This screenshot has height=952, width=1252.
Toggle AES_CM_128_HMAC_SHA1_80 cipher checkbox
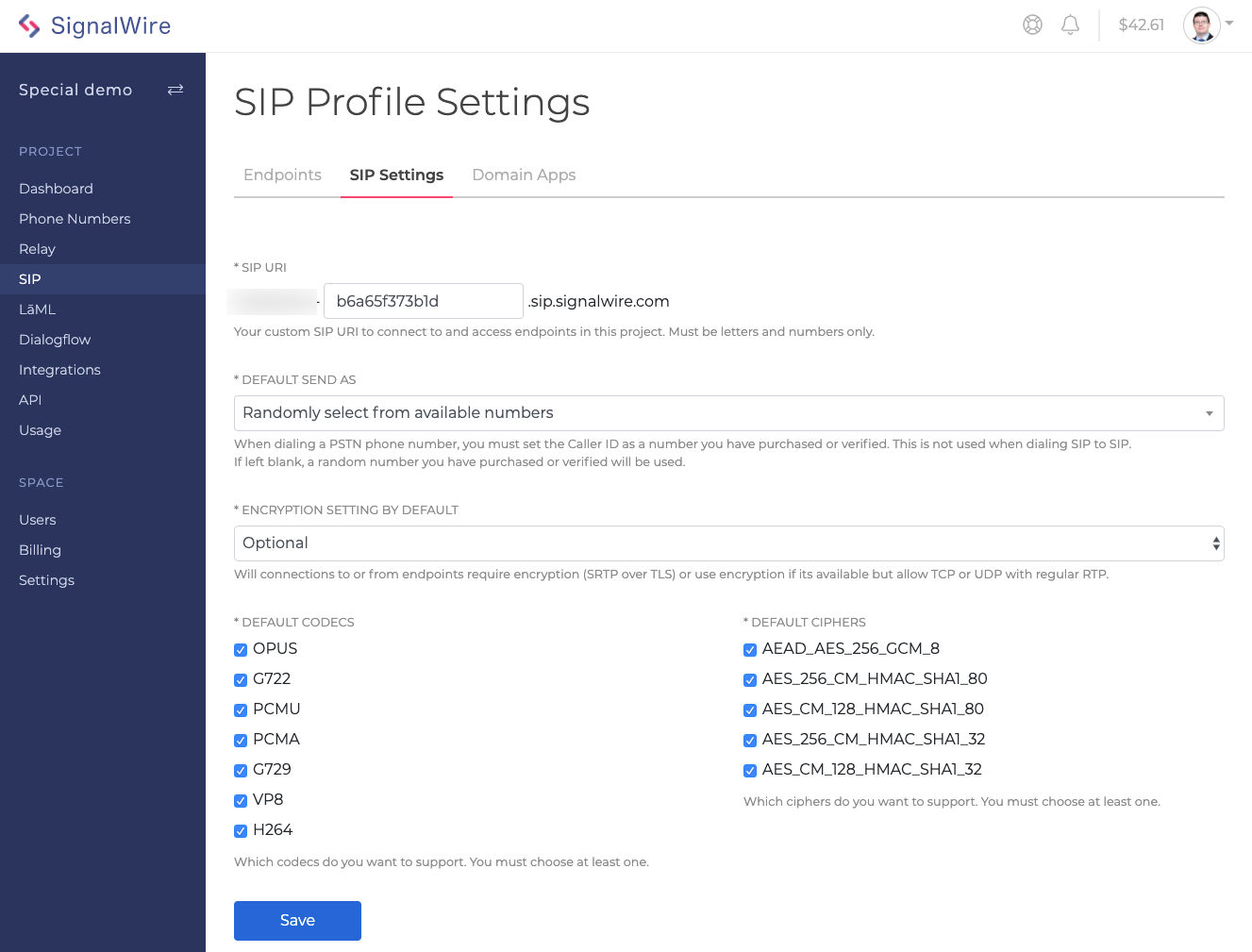(750, 710)
